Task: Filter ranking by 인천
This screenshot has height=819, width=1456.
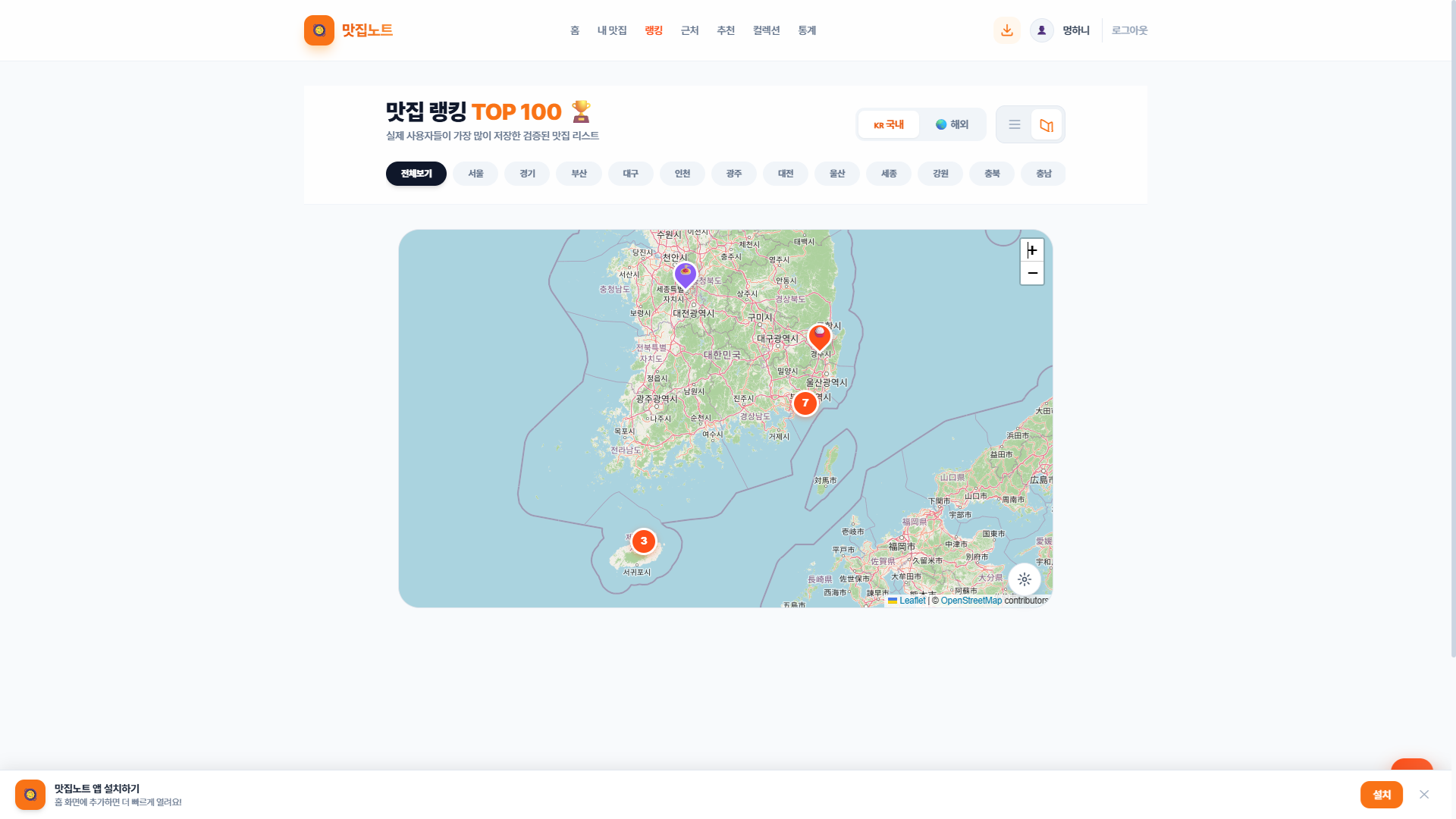Action: coord(682,174)
